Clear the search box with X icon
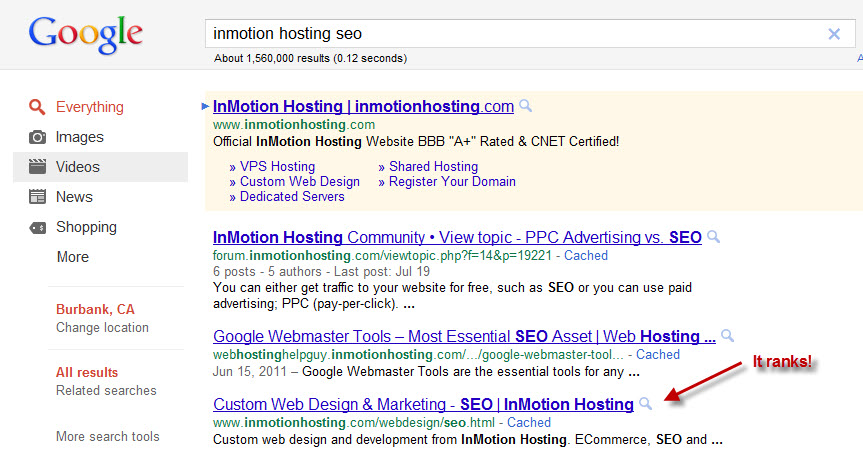 [834, 34]
